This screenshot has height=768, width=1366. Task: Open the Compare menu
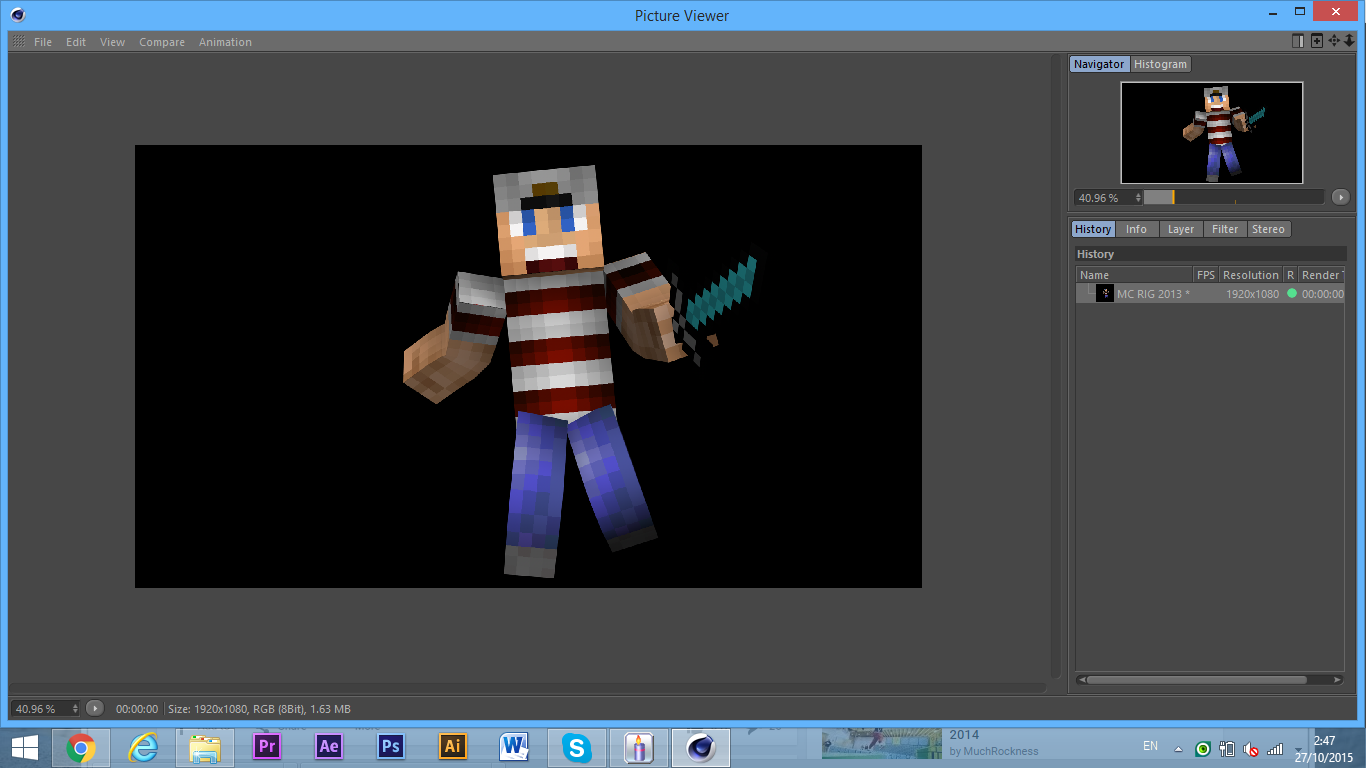pyautogui.click(x=162, y=42)
